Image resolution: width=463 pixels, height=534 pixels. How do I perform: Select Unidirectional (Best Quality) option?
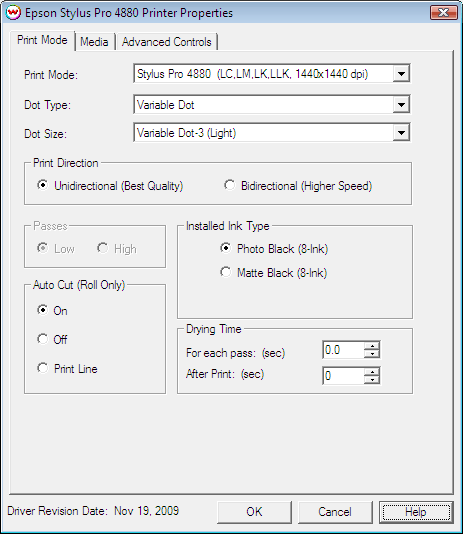click(x=110, y=186)
